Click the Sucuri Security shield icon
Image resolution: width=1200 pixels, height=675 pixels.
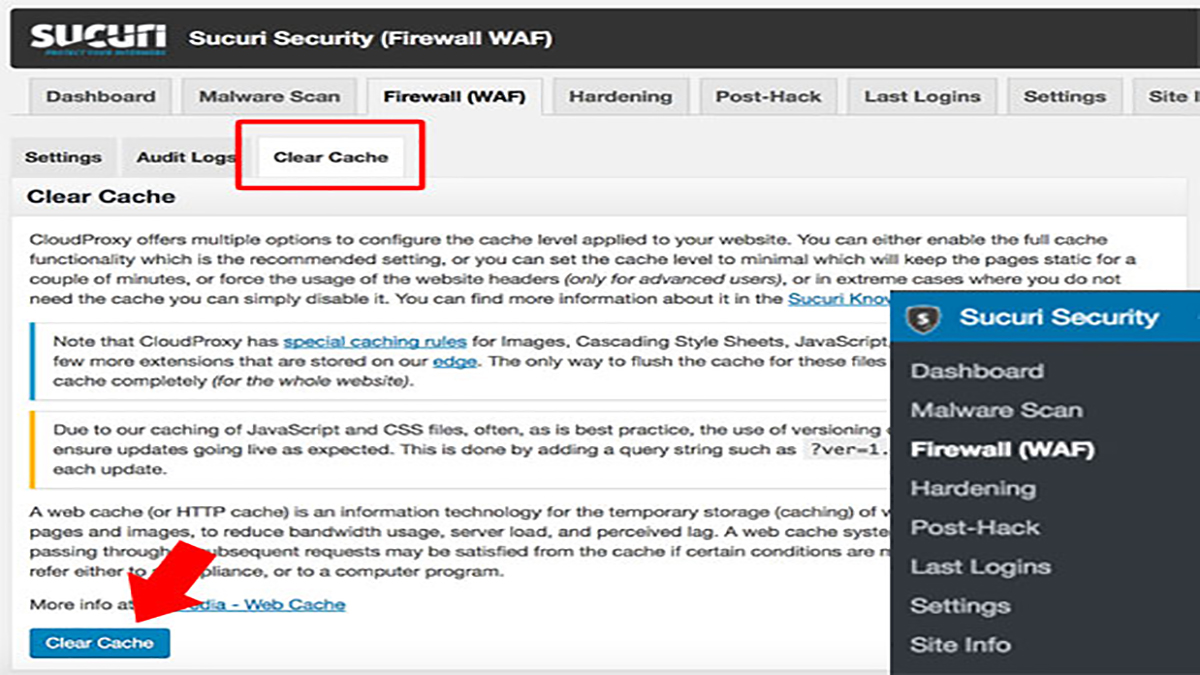click(x=923, y=319)
